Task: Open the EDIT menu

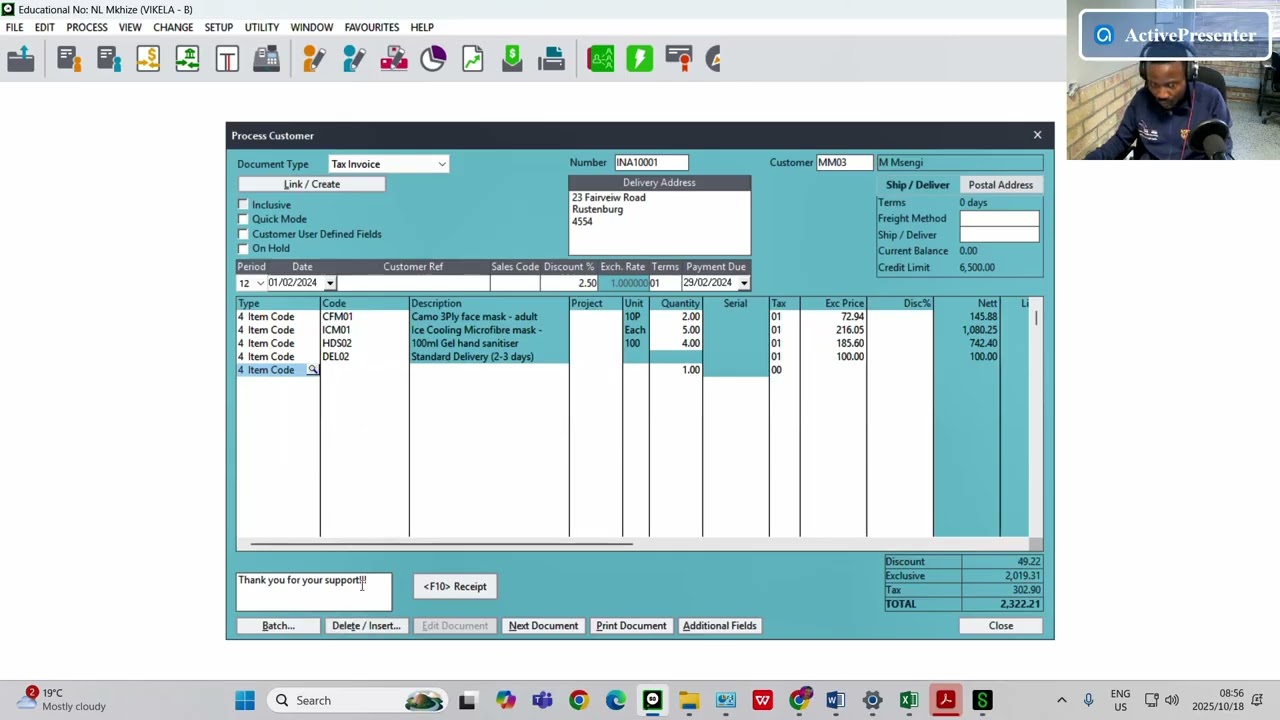Action: tap(45, 27)
